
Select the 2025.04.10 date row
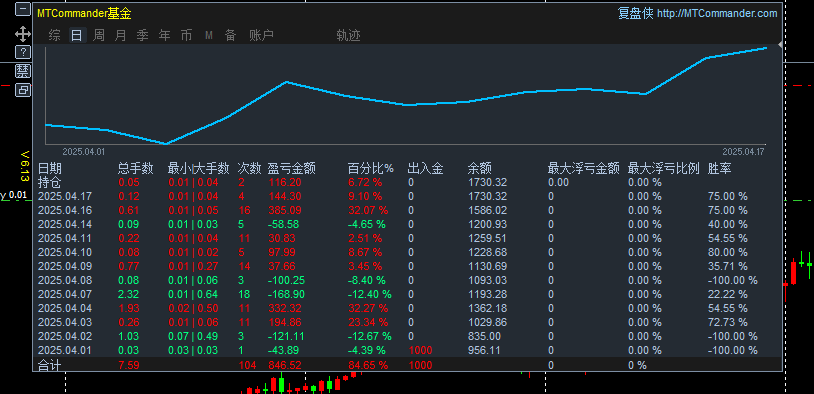click(x=65, y=252)
